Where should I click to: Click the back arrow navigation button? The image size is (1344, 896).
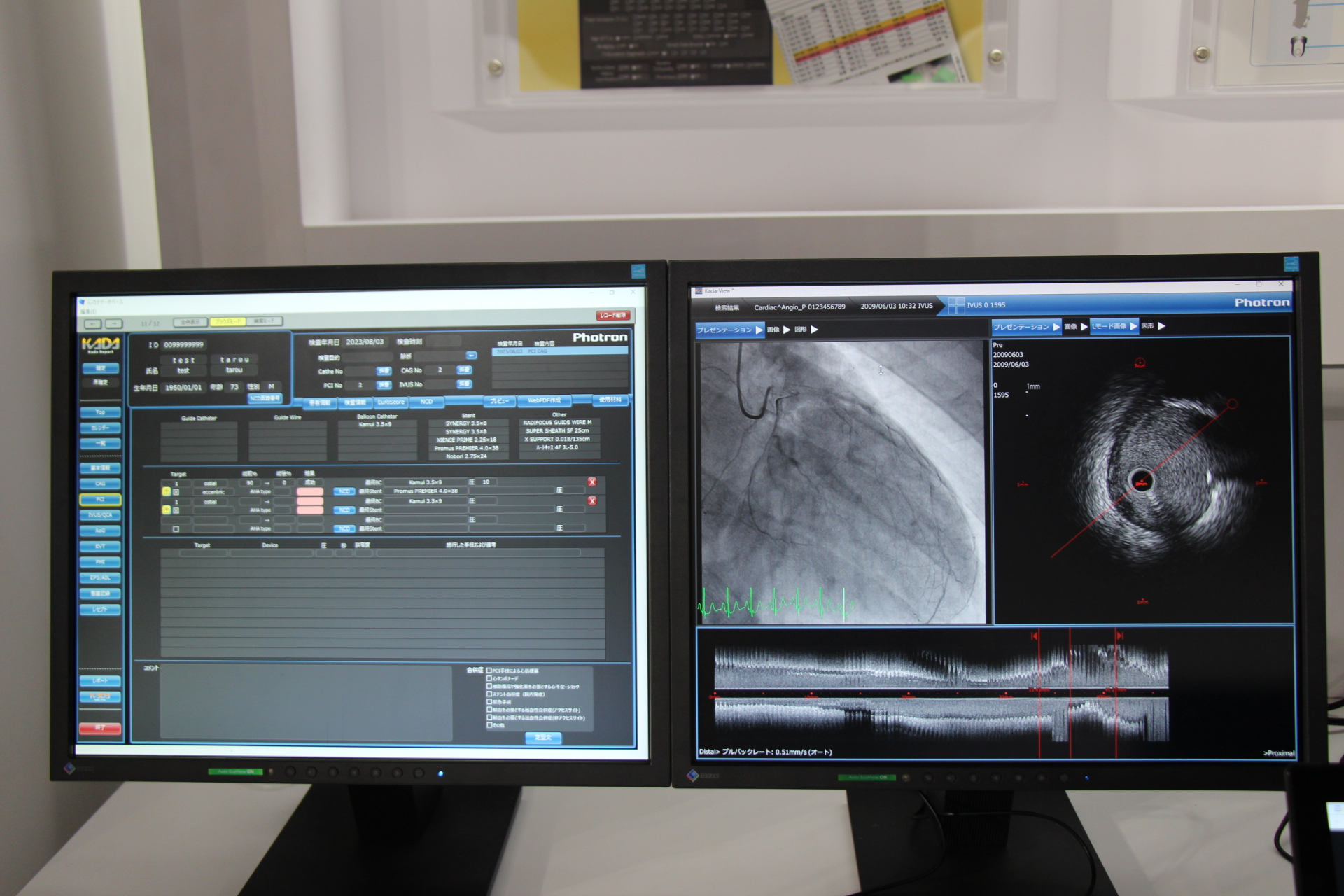tap(93, 323)
